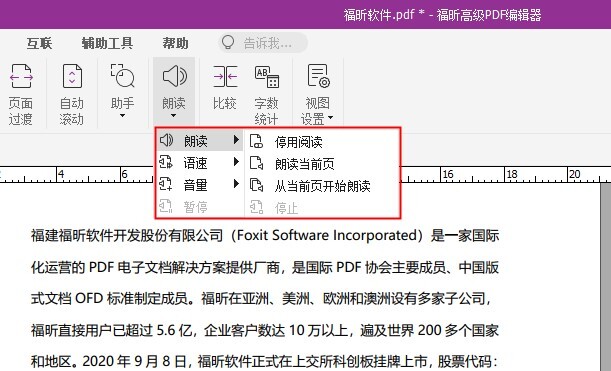Click the lightbulb icon in search box

[228, 42]
